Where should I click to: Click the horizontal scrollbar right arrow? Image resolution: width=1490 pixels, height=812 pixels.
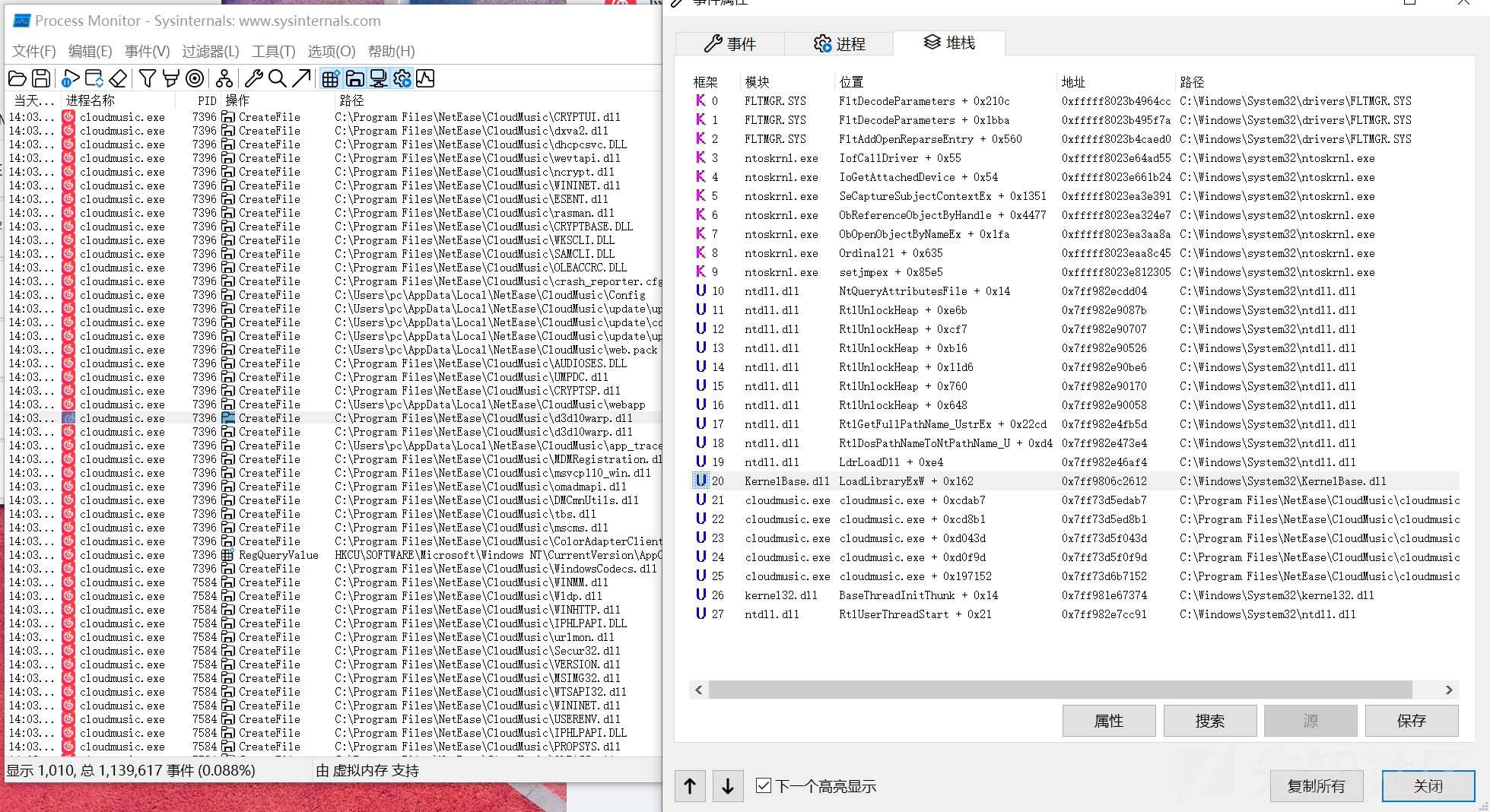[1449, 690]
